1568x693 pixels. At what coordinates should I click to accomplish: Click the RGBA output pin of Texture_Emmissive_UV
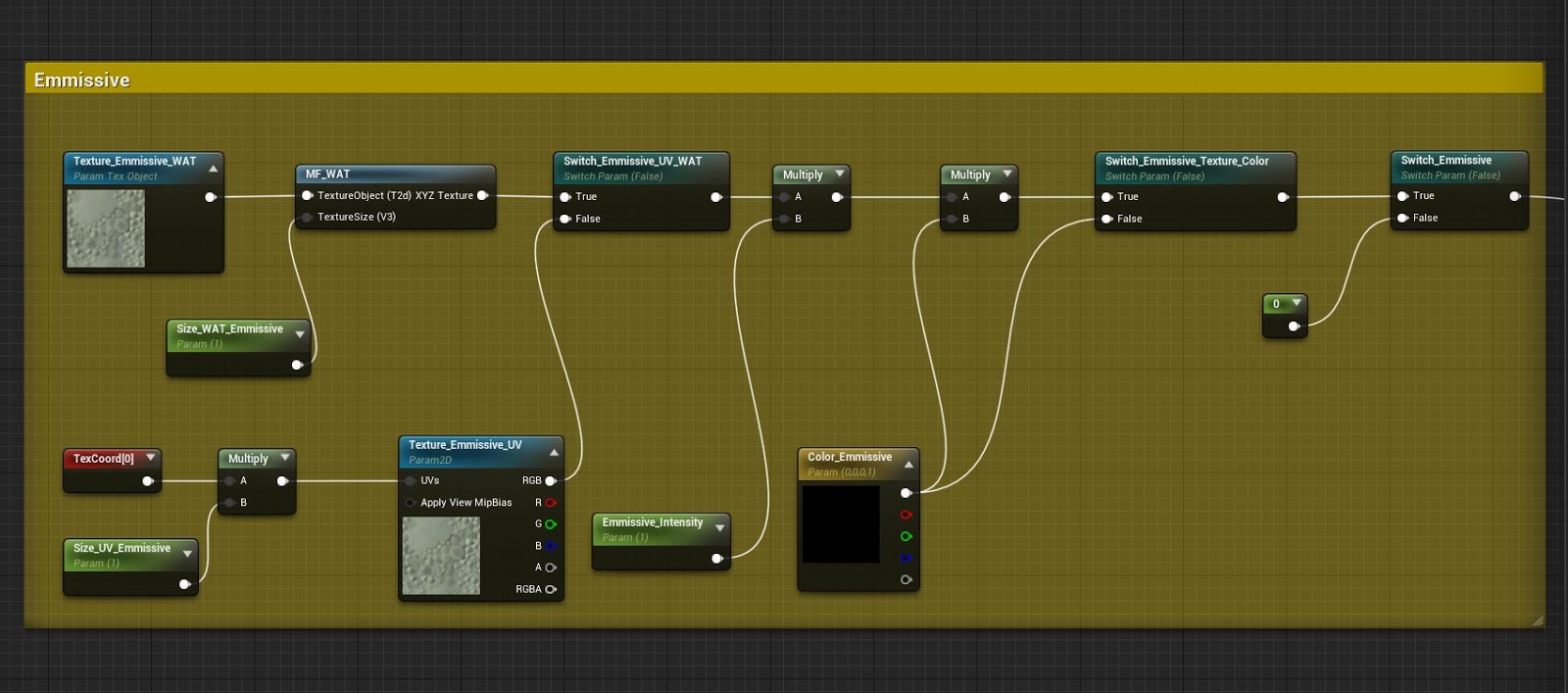click(551, 589)
